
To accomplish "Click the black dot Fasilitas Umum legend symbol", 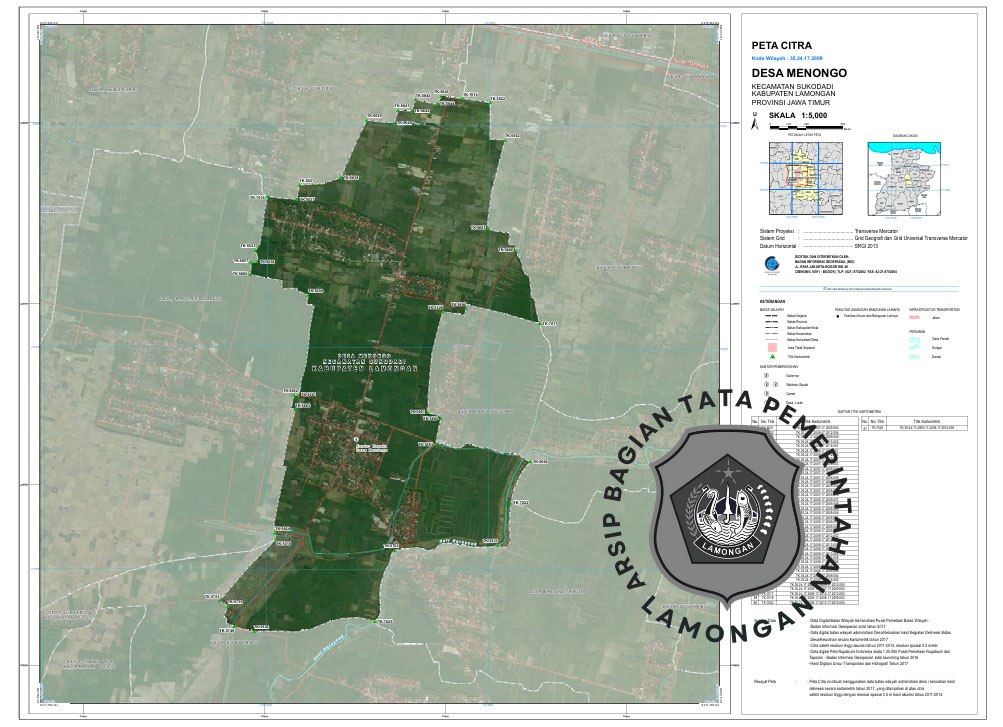I will tap(839, 316).
